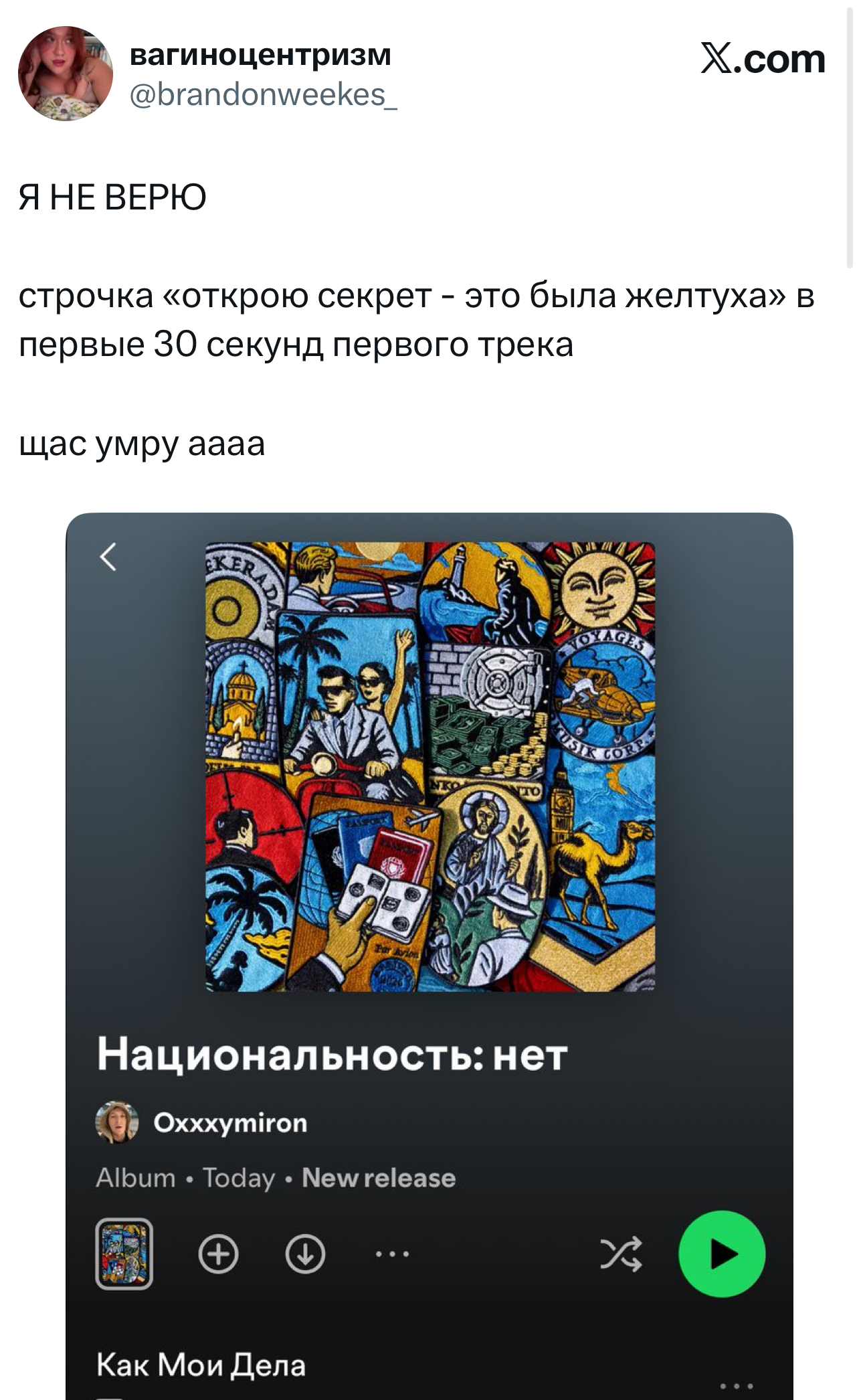
Task: Tap the download album arrow icon
Action: click(305, 1254)
